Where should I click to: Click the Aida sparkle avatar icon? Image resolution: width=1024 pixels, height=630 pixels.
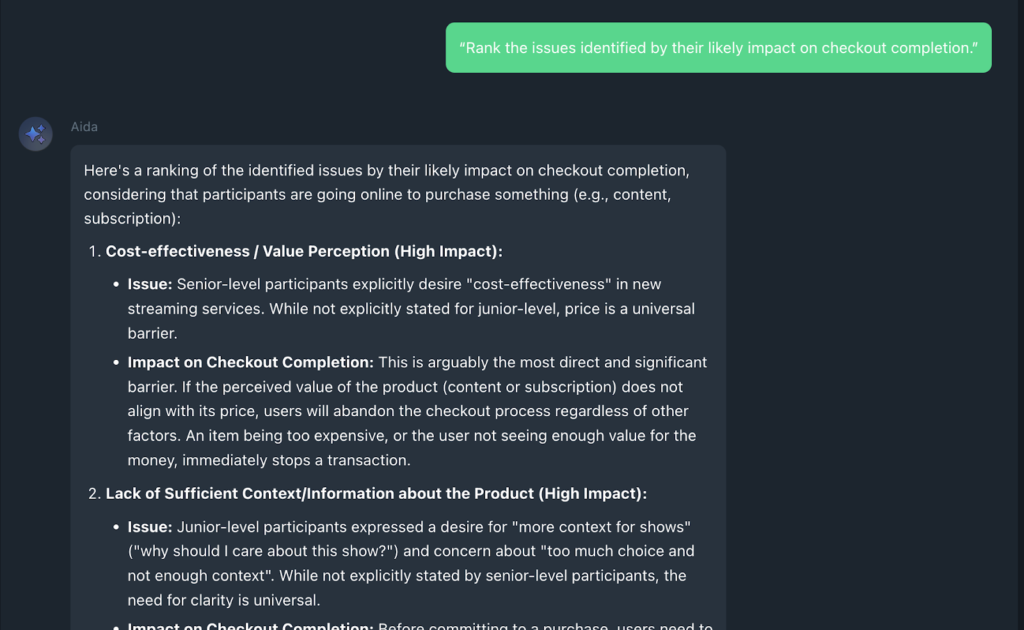(36, 134)
